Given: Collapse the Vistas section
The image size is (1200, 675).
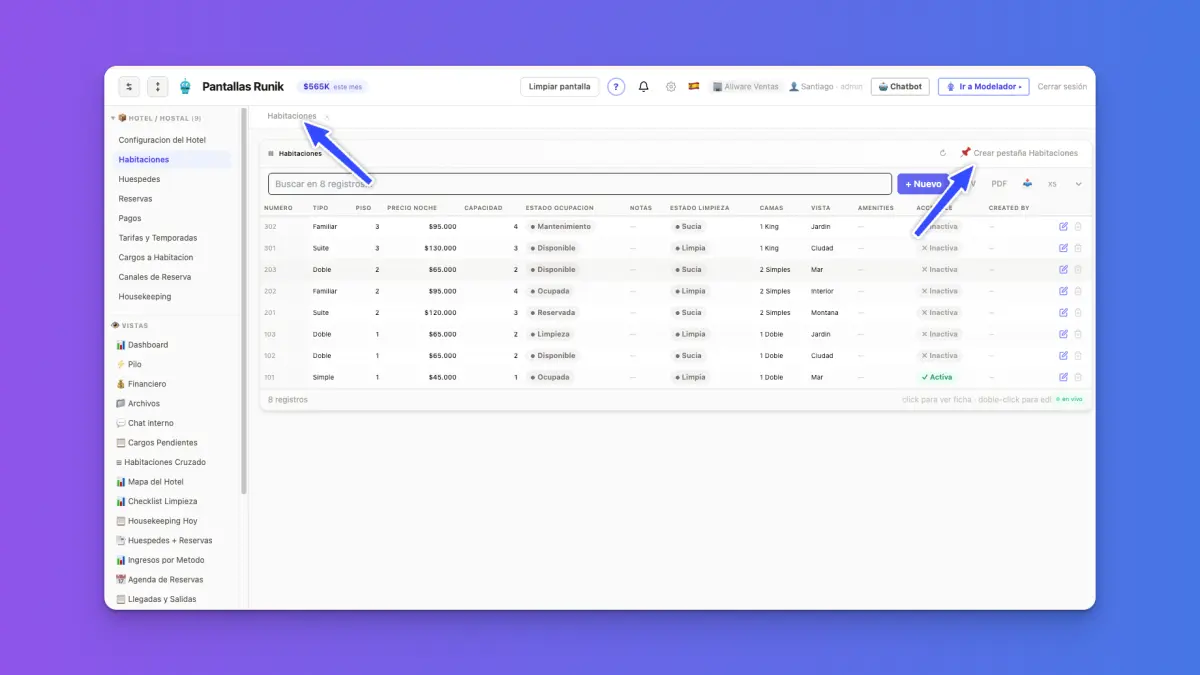Looking at the screenshot, I should pyautogui.click(x=130, y=325).
